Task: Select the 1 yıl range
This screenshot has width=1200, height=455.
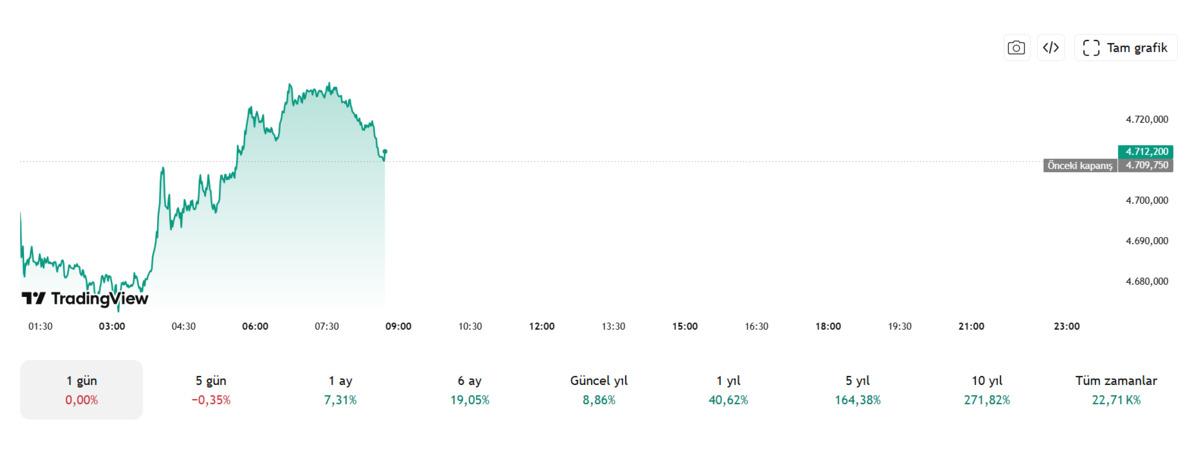Action: coord(727,389)
